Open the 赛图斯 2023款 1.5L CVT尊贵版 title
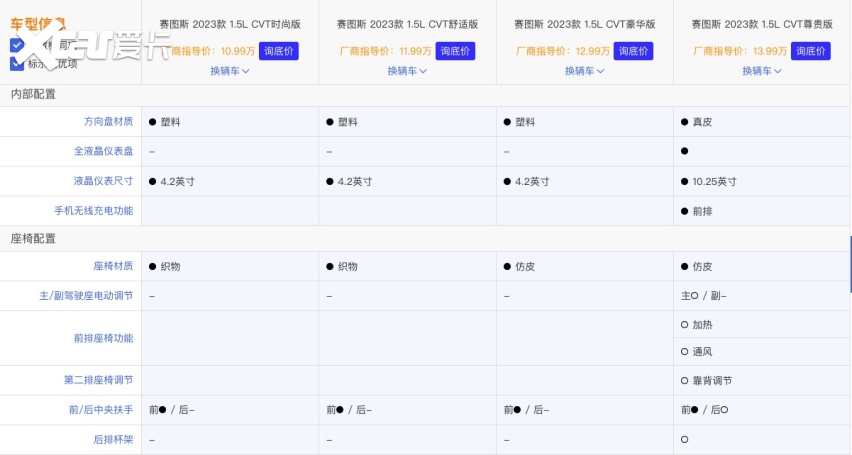 (x=762, y=23)
